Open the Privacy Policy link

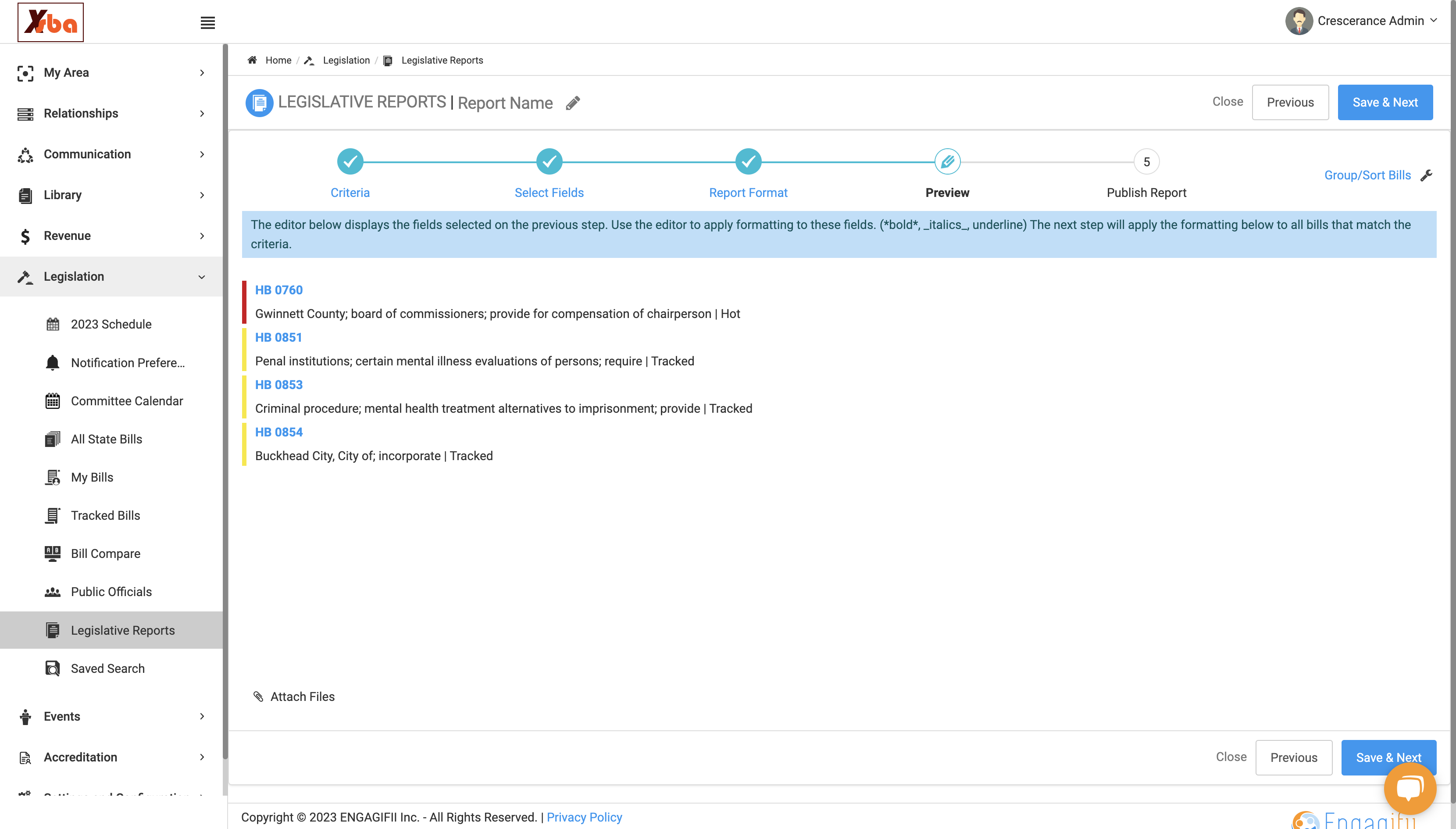(x=584, y=817)
